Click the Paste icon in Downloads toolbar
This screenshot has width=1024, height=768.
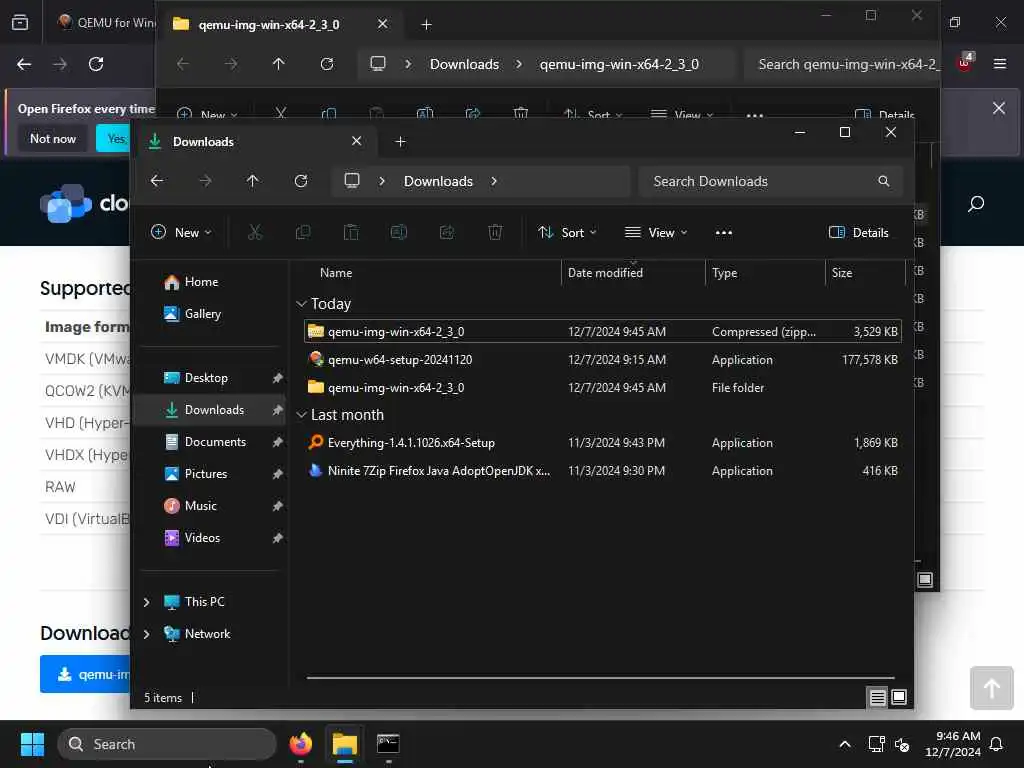pyautogui.click(x=351, y=232)
